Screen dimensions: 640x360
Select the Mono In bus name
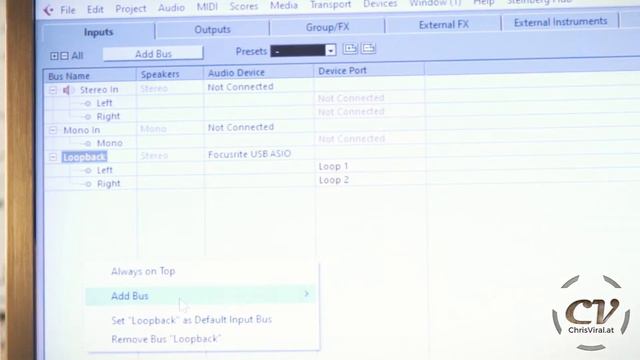click(82, 130)
